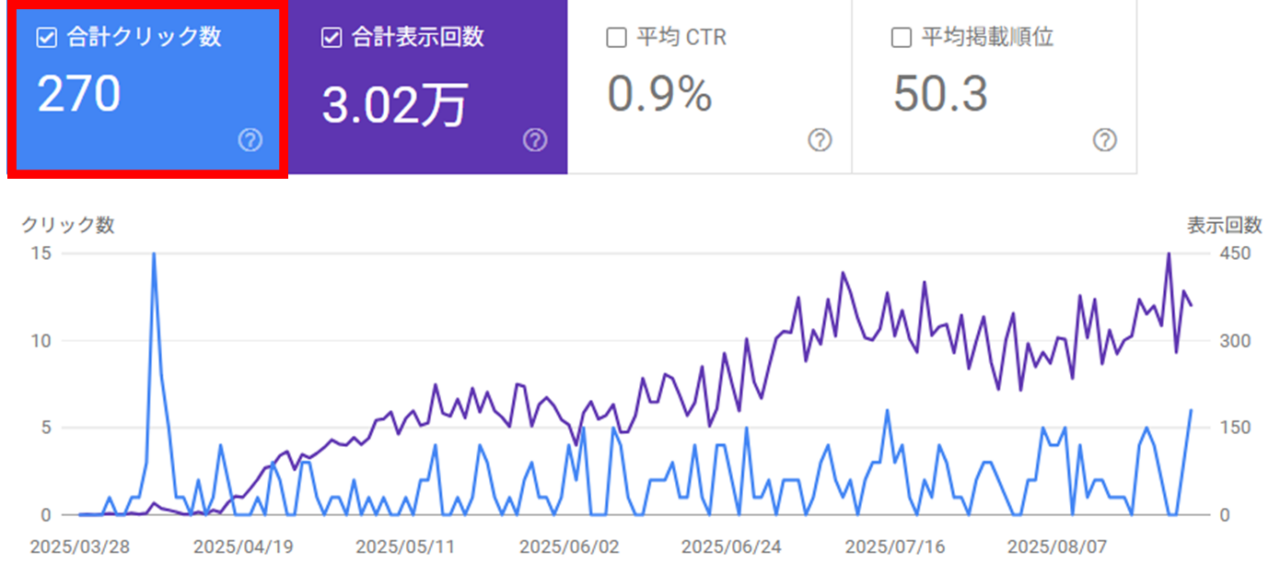The image size is (1280, 576).
Task: Enable the 平均 CTR checkbox
Action: coord(616,38)
